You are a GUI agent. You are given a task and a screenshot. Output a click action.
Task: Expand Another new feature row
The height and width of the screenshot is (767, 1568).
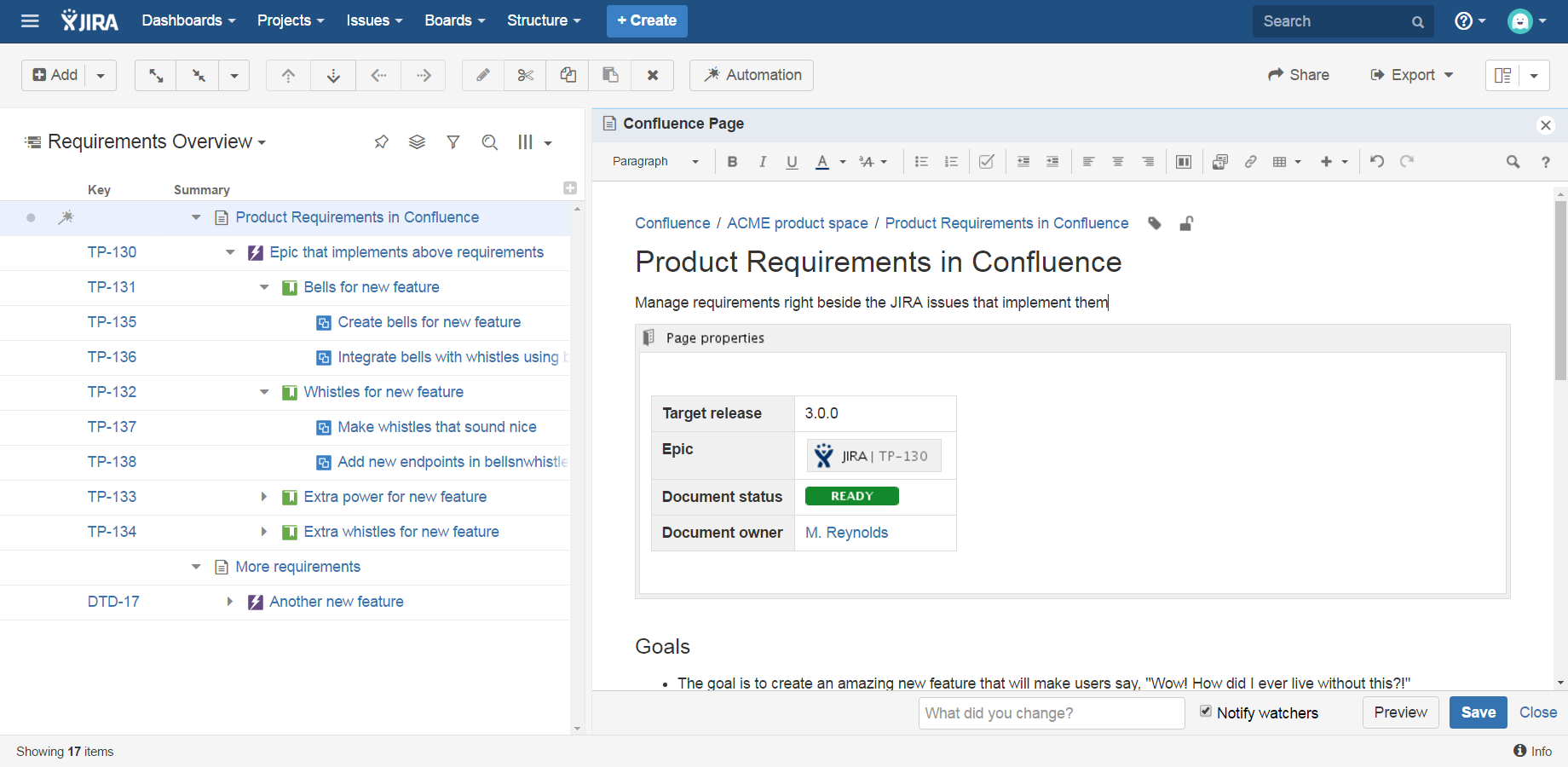click(x=230, y=602)
